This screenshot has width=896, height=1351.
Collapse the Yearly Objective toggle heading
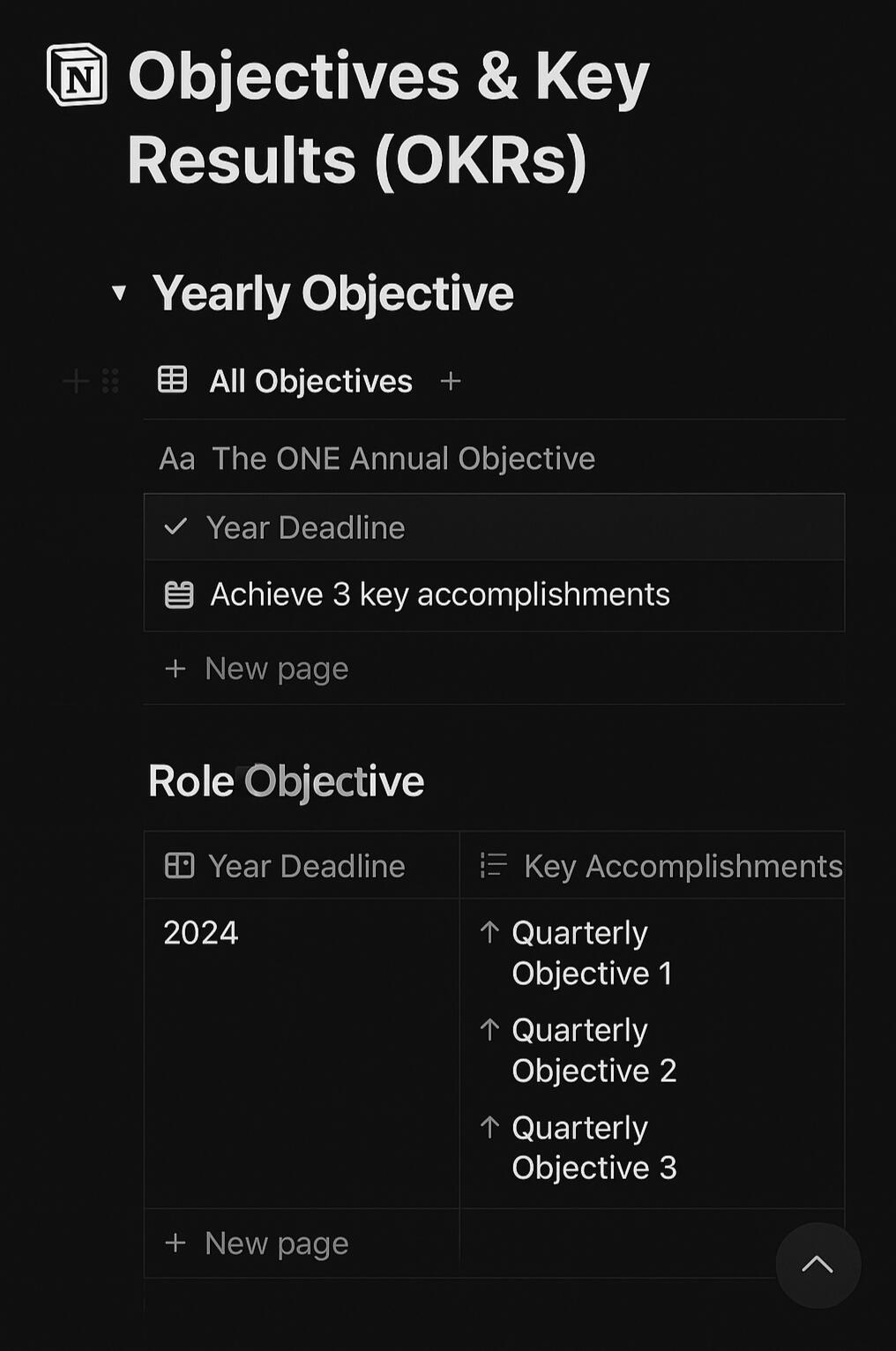pyautogui.click(x=119, y=293)
